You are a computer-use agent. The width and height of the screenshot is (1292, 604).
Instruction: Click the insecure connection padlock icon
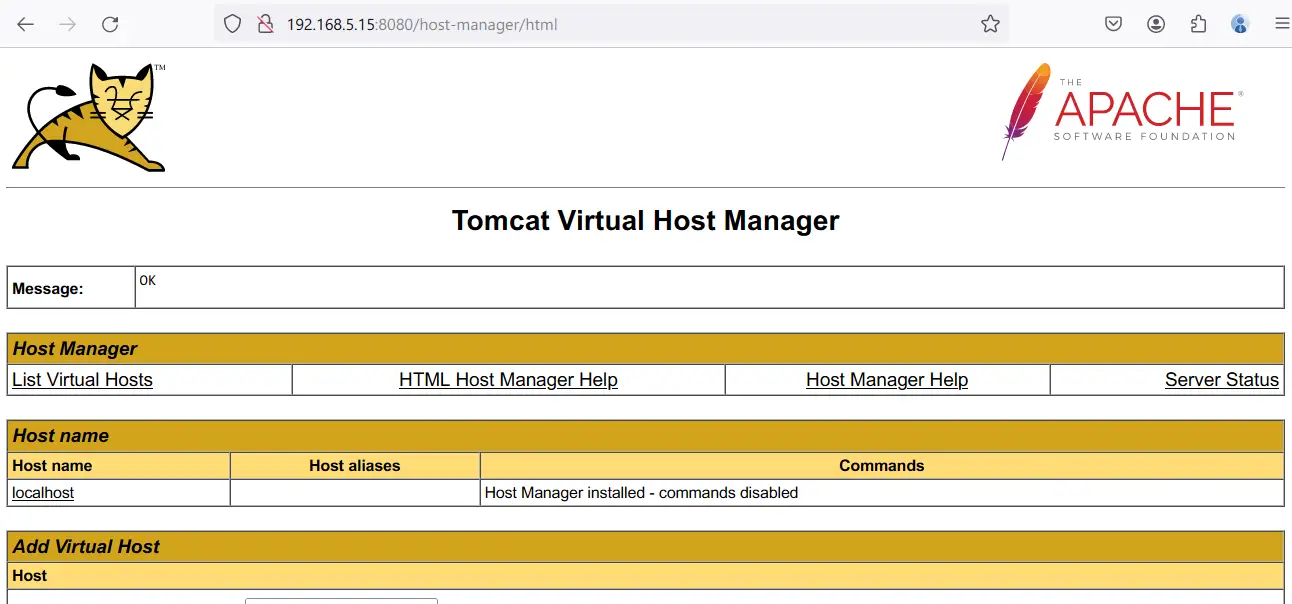click(265, 24)
